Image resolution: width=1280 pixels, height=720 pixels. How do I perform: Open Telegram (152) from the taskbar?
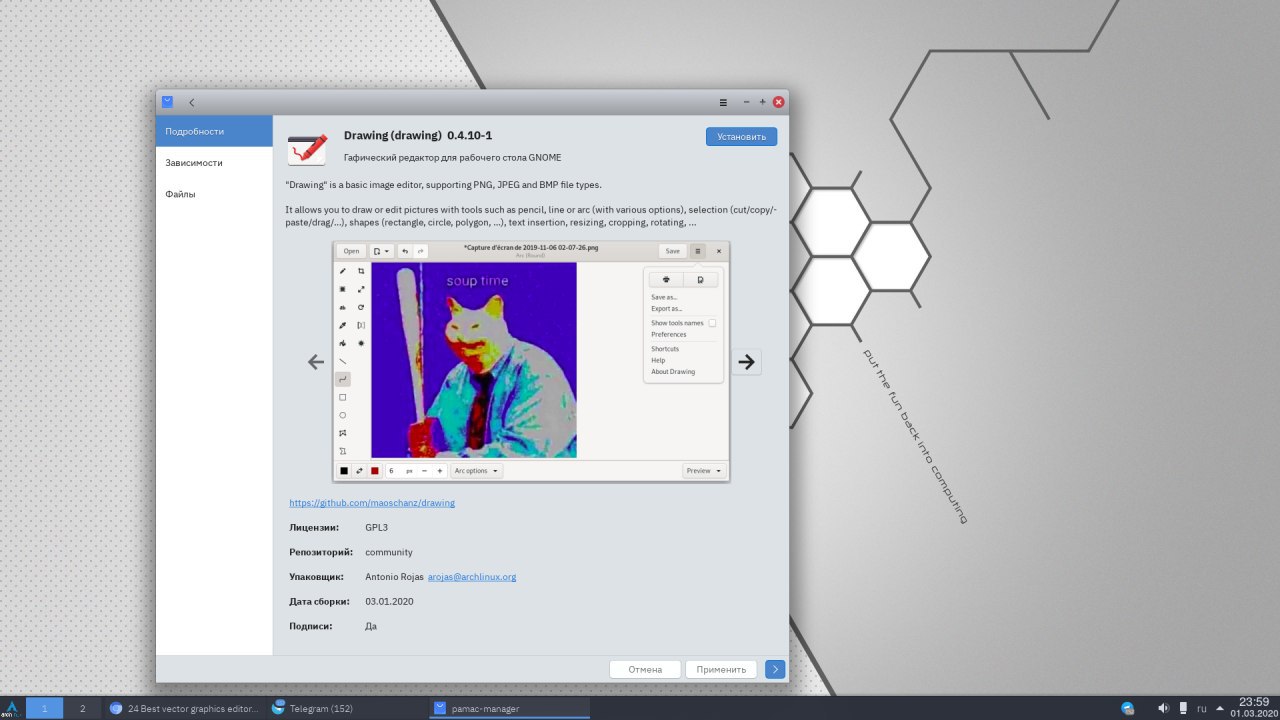pyautogui.click(x=345, y=708)
